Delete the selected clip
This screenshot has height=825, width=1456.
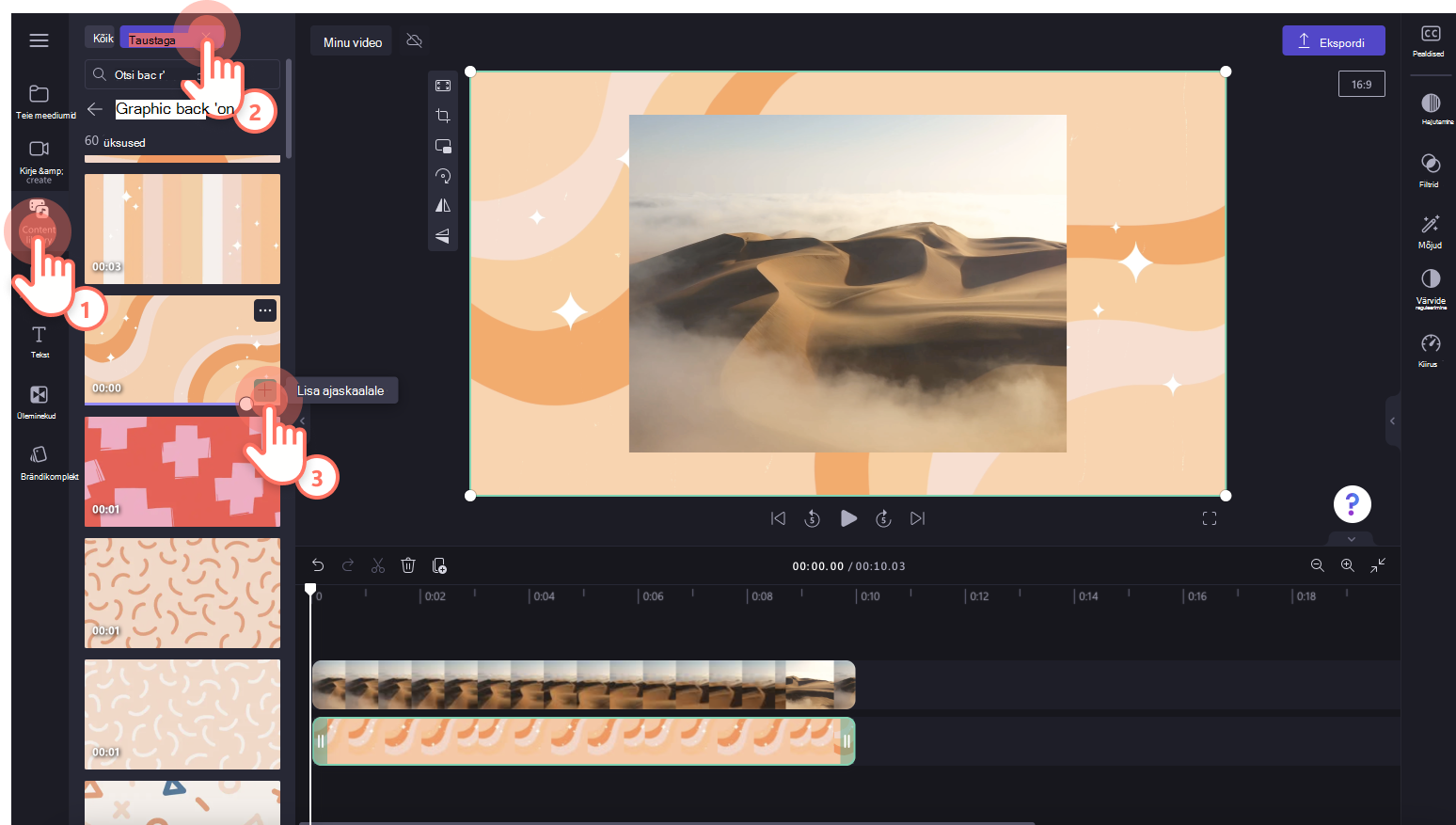click(x=408, y=565)
